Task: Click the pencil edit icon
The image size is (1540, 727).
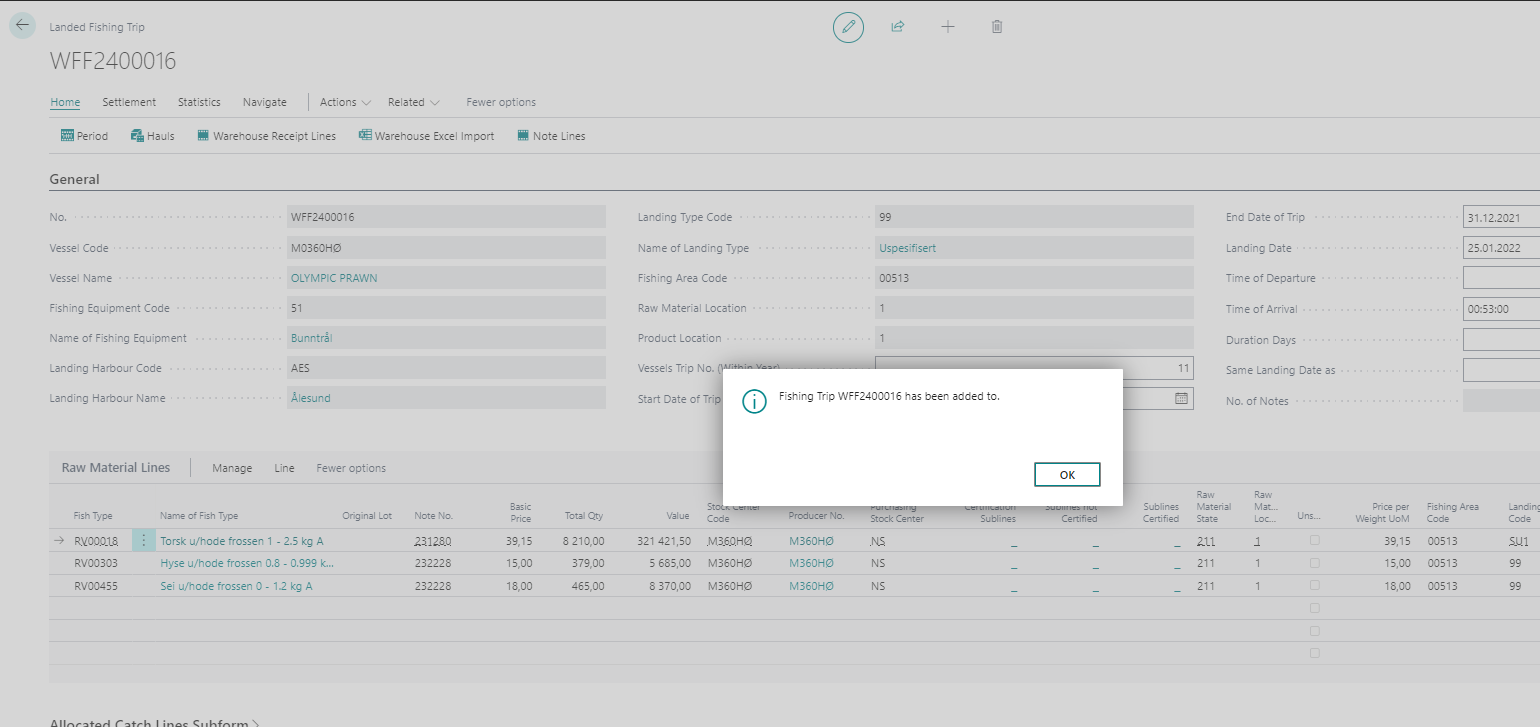Action: (x=848, y=27)
